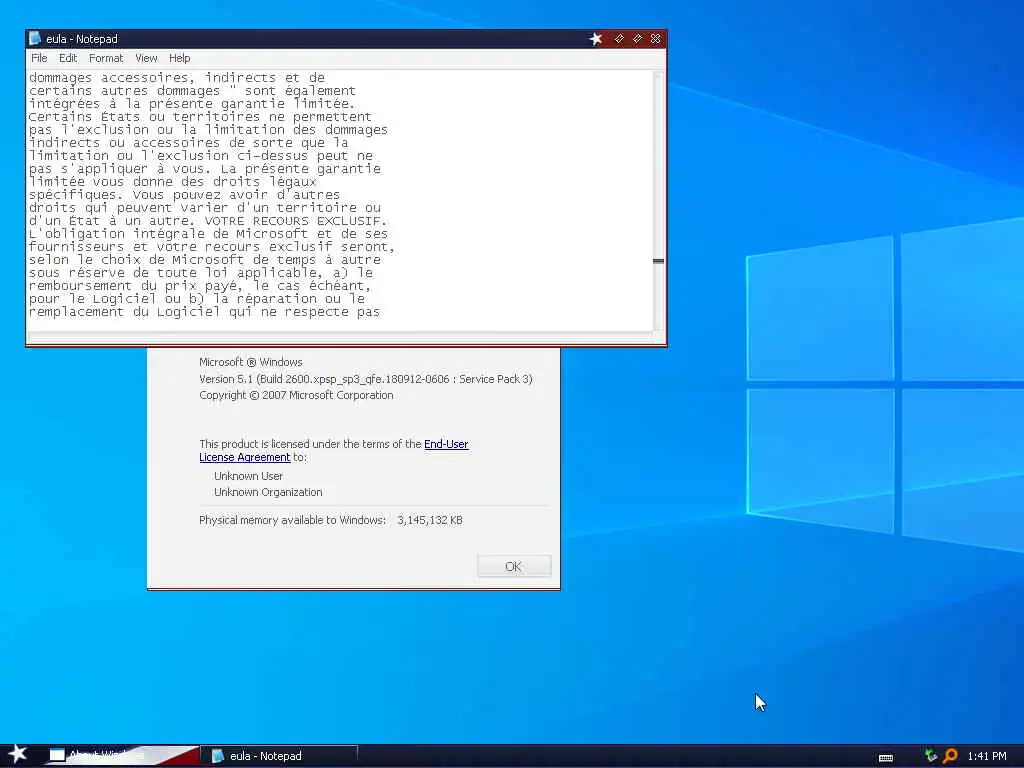Click 'Copyright © 2007 Microsoft Corporation' text
This screenshot has height=768, width=1024.
(296, 396)
